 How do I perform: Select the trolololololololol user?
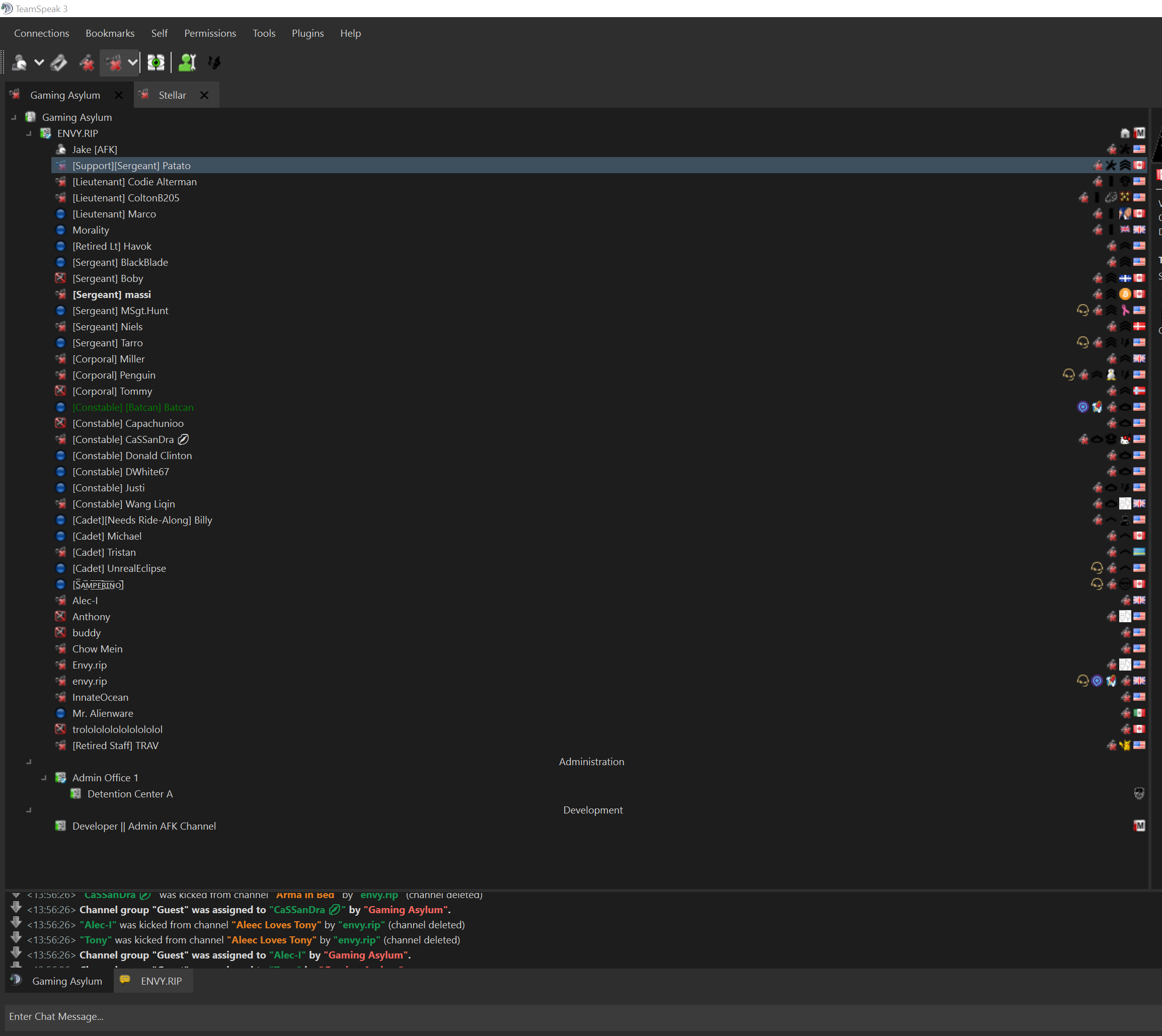pos(117,729)
